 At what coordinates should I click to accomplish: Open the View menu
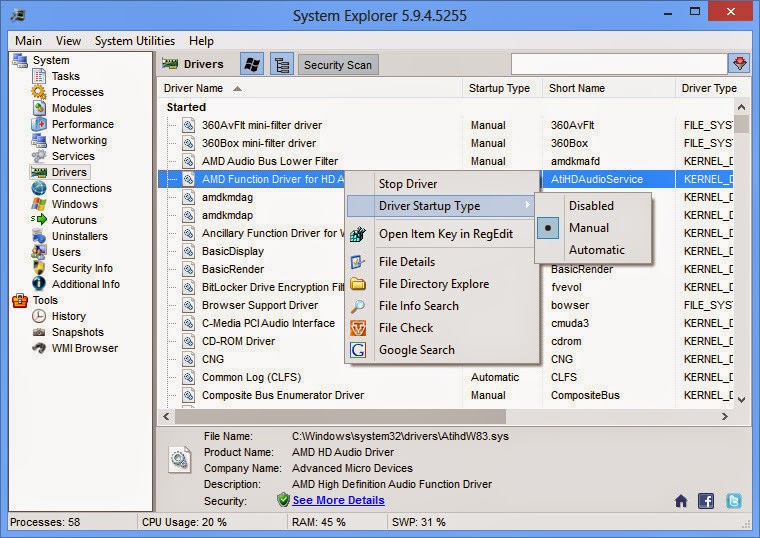click(x=68, y=41)
